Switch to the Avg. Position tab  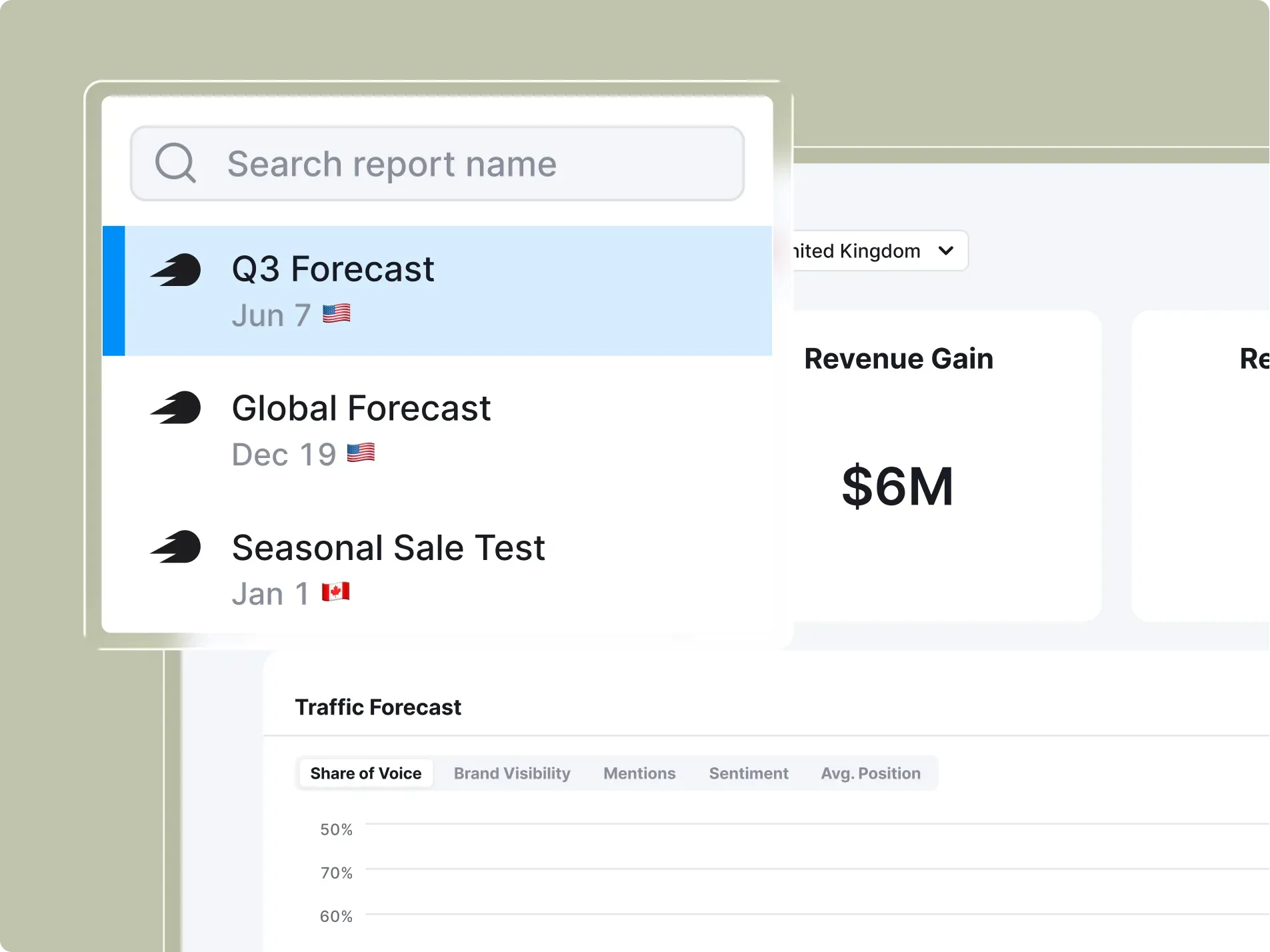click(x=871, y=773)
